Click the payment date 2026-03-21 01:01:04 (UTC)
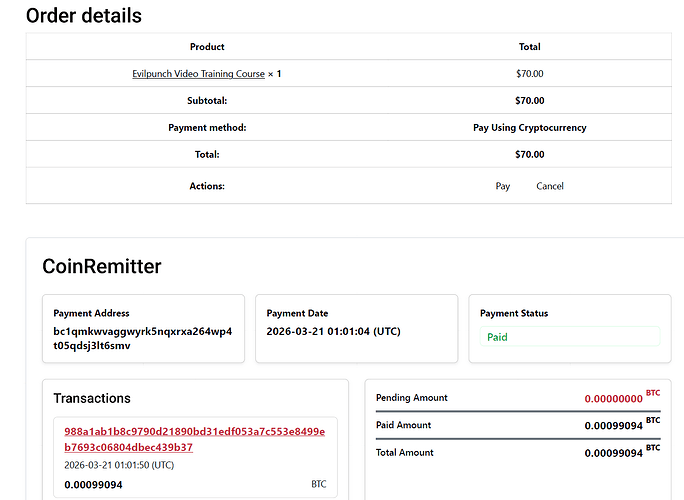 click(333, 332)
